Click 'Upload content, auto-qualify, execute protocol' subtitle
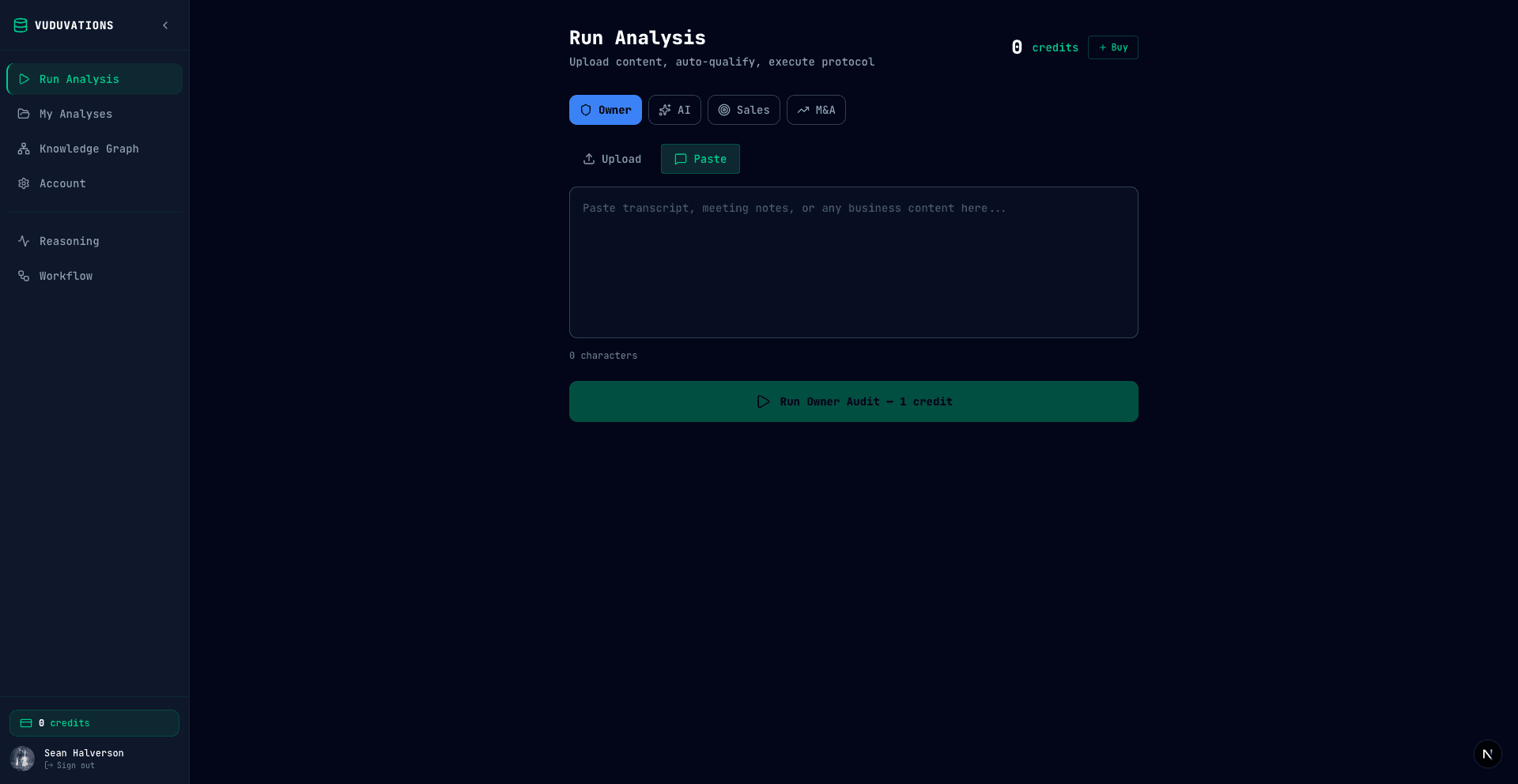The image size is (1518, 784). [x=722, y=62]
